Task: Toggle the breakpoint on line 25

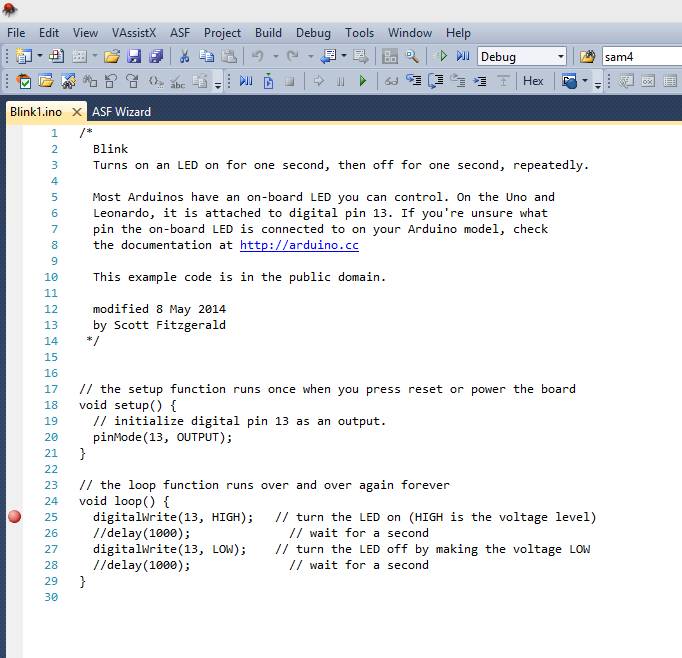Action: [x=15, y=517]
